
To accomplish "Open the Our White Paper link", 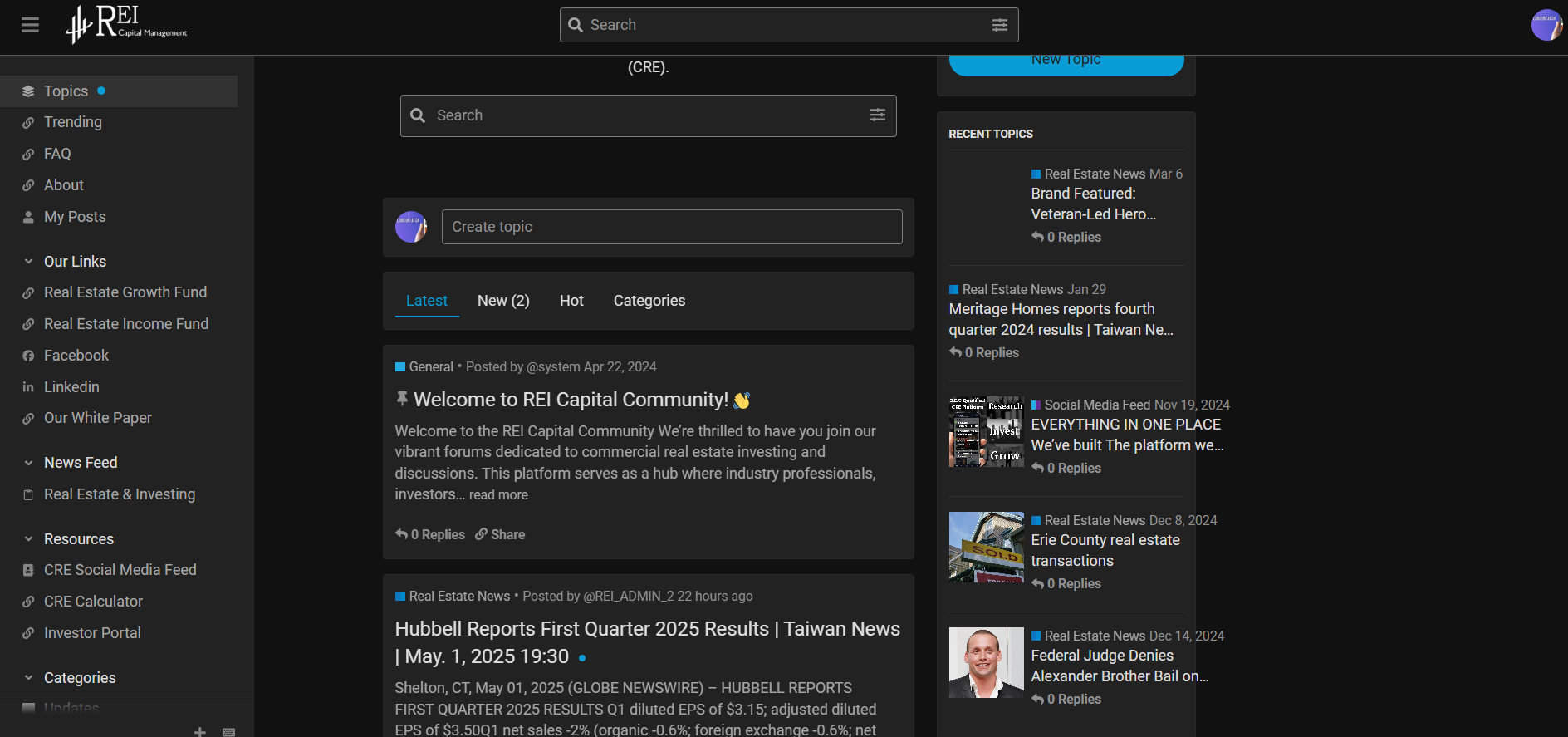I will (x=98, y=418).
